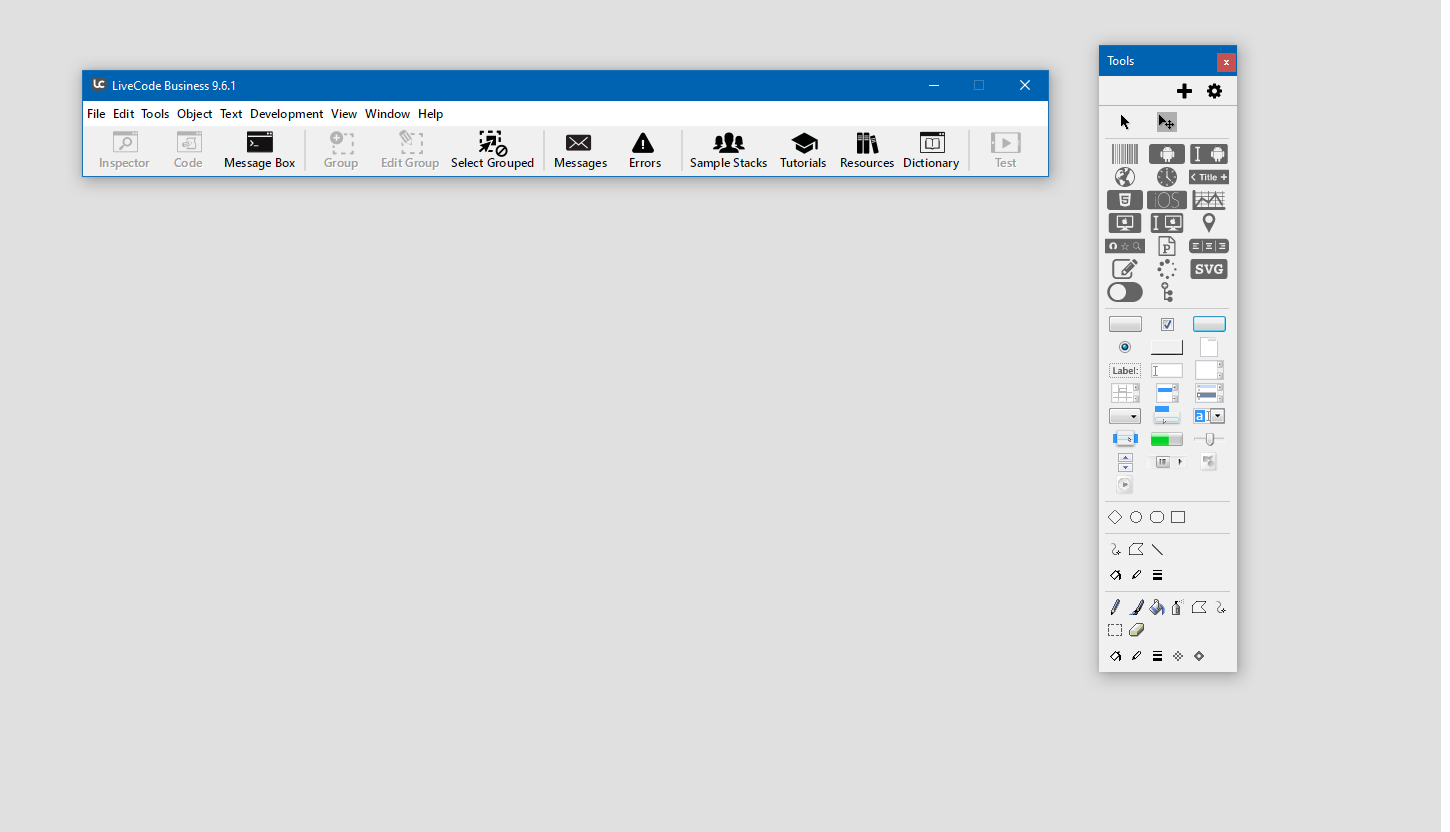Select the switch toggle widget
The height and width of the screenshot is (832, 1450).
(1125, 292)
